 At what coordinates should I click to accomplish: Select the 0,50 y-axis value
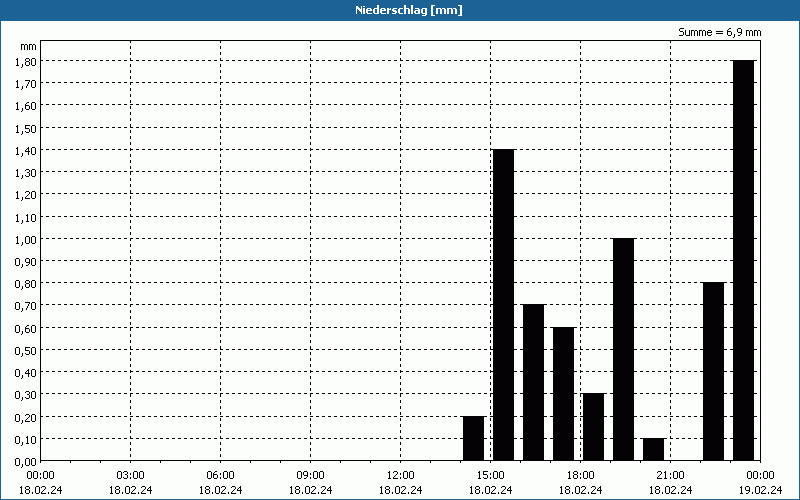[x=26, y=350]
